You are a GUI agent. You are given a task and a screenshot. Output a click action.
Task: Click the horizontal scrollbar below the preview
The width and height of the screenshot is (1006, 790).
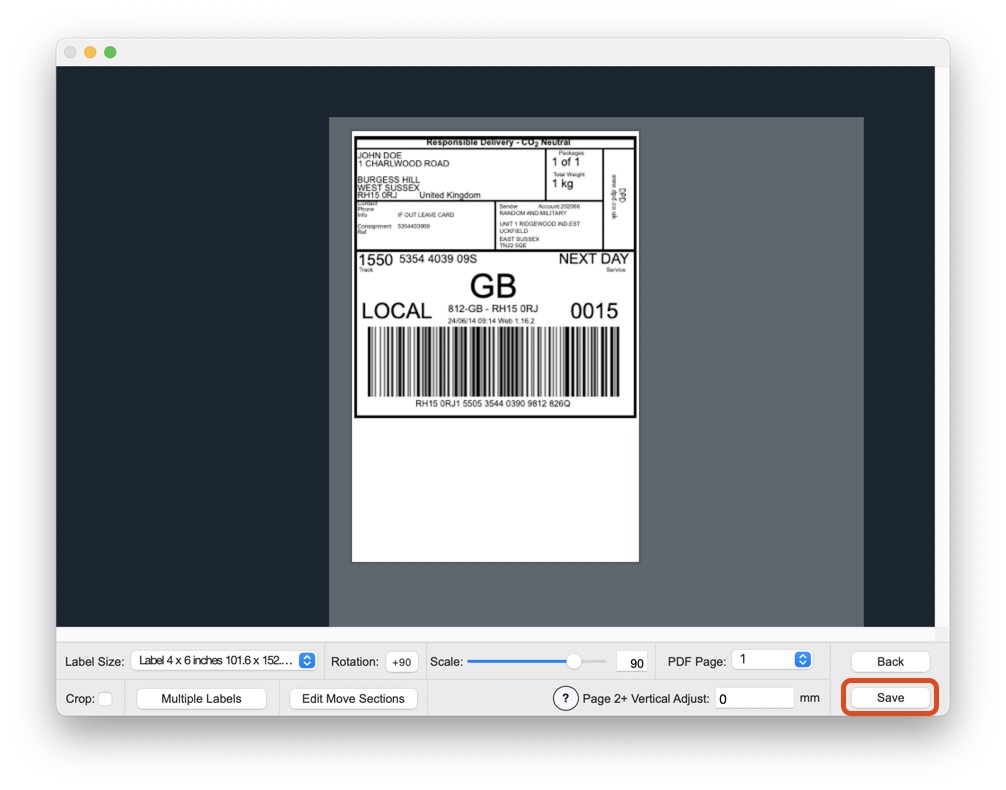[x=495, y=634]
